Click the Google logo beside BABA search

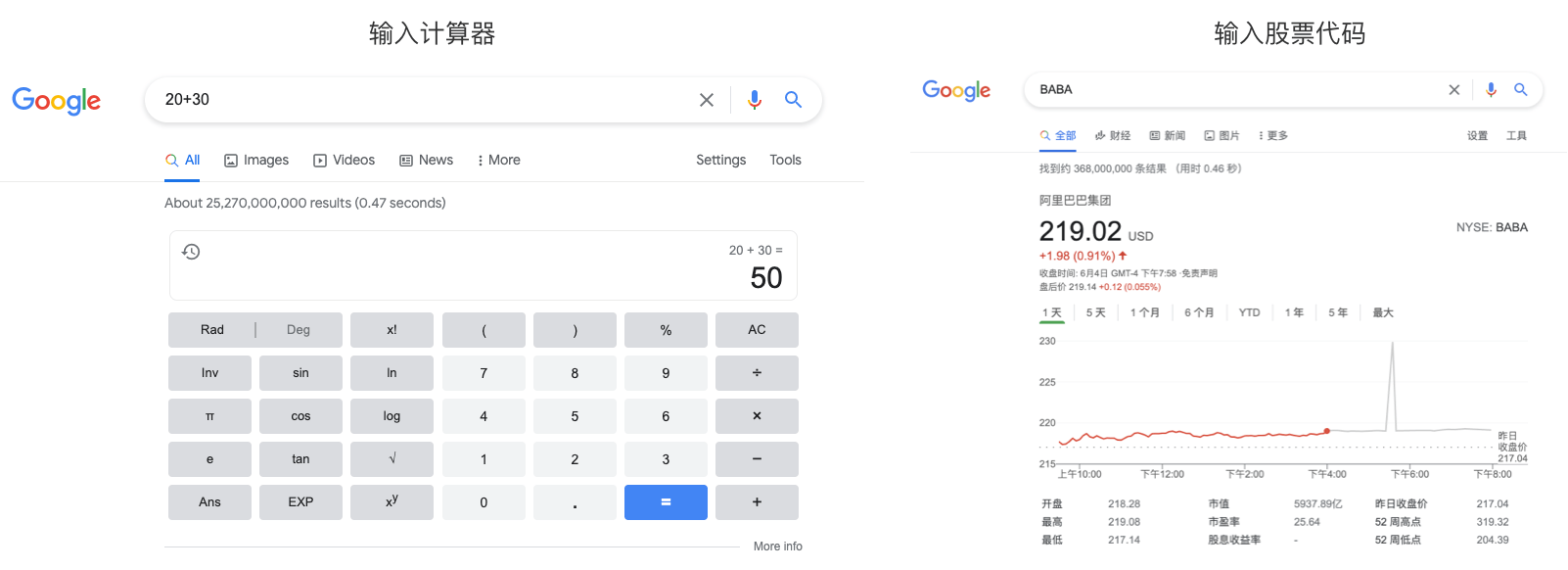pos(956,90)
